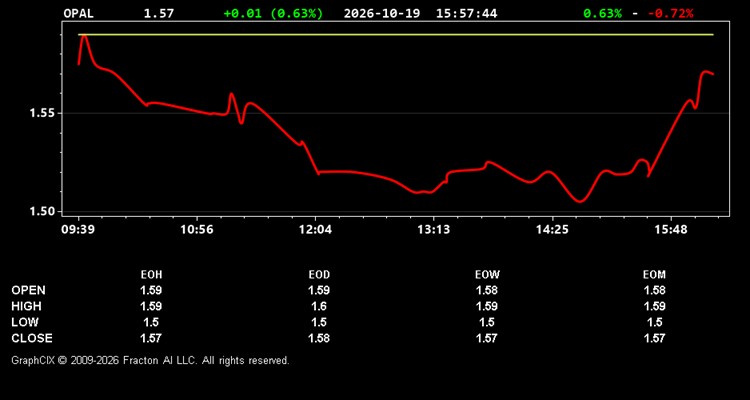This screenshot has width=750, height=400.
Task: Click the 13:13 time axis label
Action: [x=433, y=230]
